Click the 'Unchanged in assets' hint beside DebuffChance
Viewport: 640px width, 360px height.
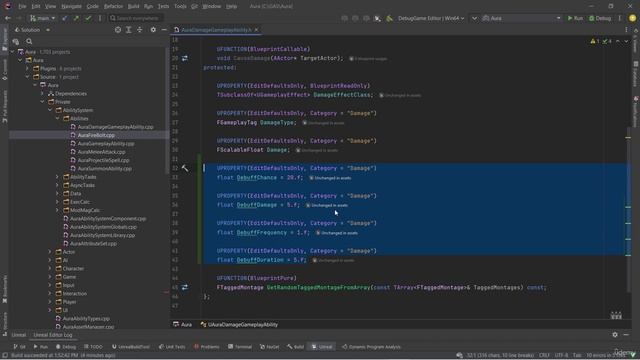(x=330, y=178)
